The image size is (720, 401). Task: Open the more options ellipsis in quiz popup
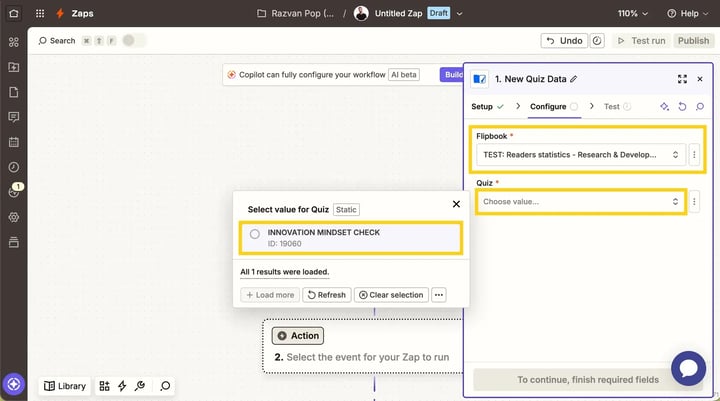(439, 295)
